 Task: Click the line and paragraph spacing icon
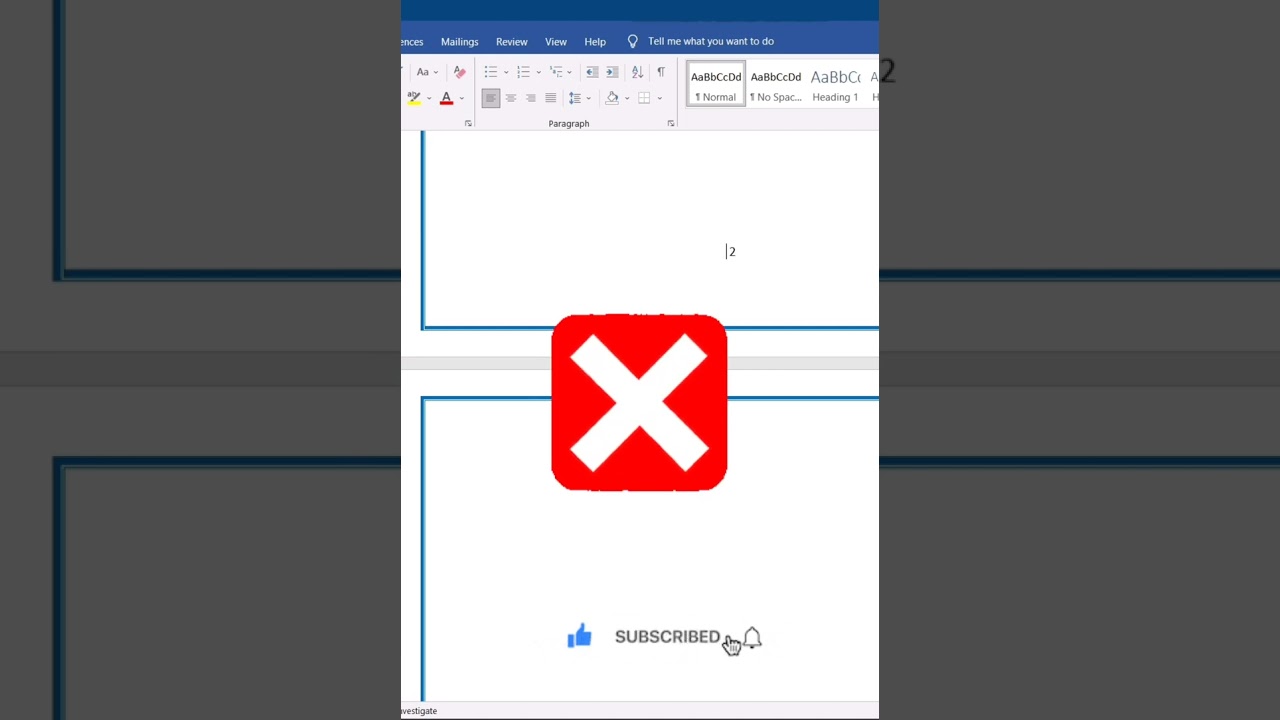(574, 98)
